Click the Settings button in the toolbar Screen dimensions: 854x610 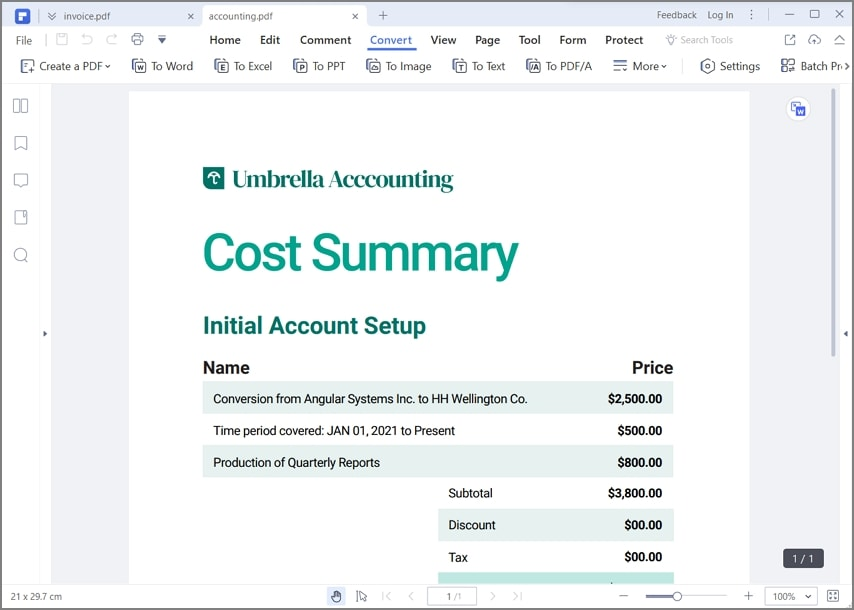click(730, 66)
